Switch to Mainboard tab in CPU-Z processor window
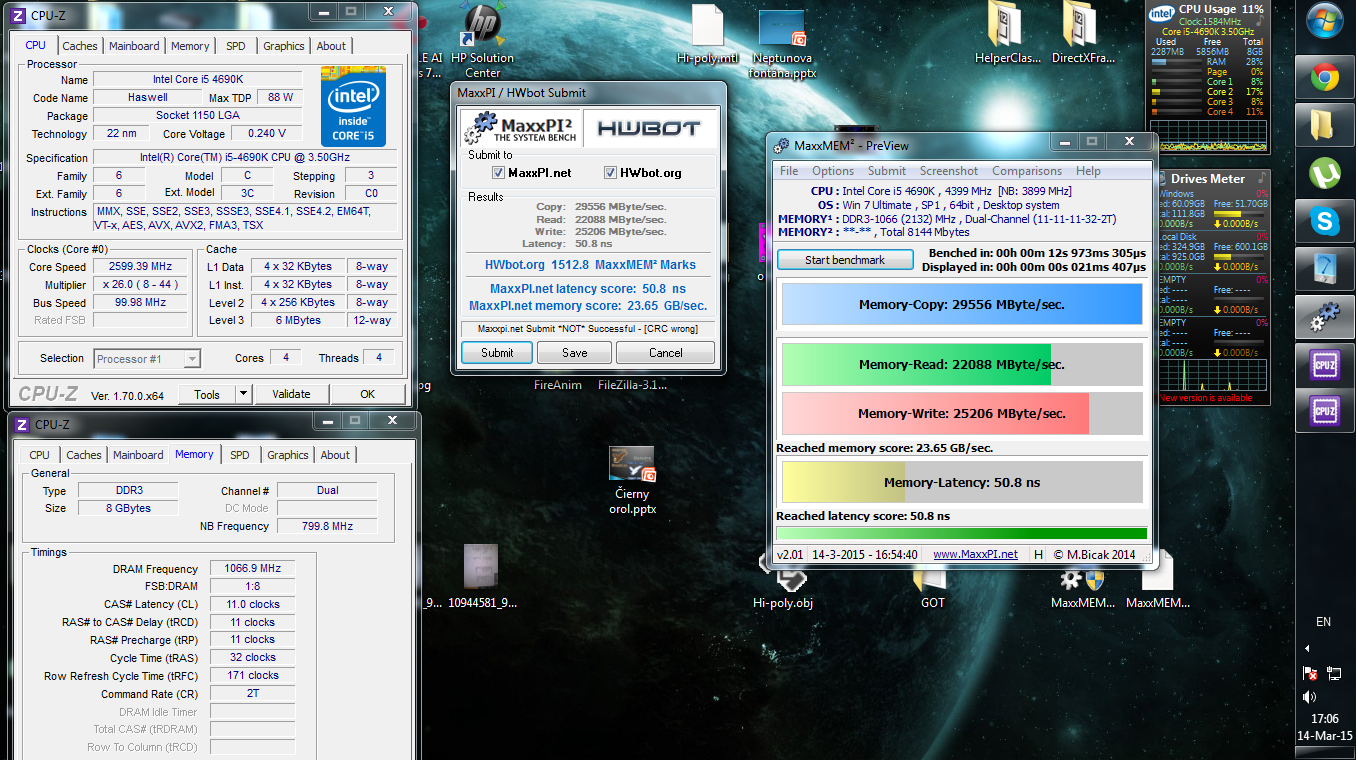The height and width of the screenshot is (761, 1358). pos(134,46)
